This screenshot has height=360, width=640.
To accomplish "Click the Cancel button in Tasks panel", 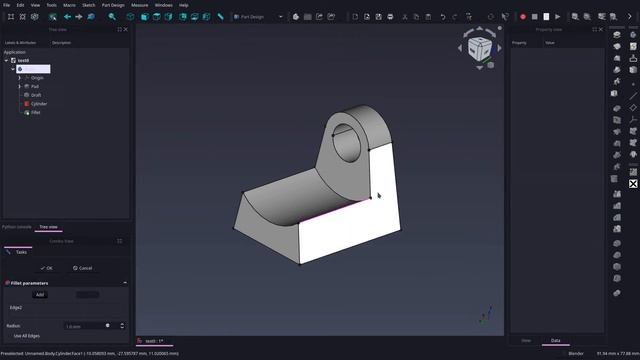I will coord(82,268).
